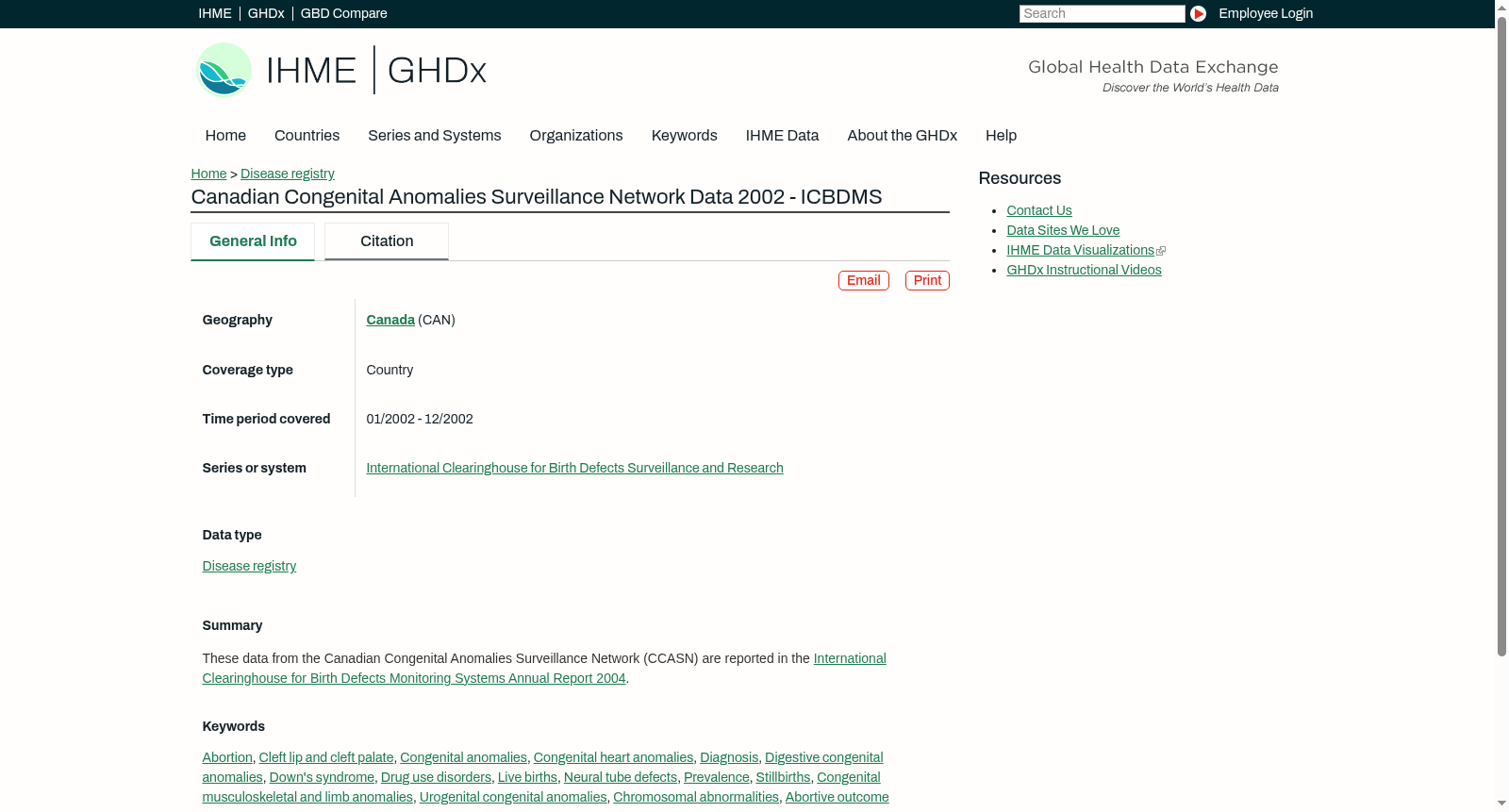This screenshot has width=1509, height=812.
Task: Open IHME Data Visualizations link
Action: click(1080, 251)
